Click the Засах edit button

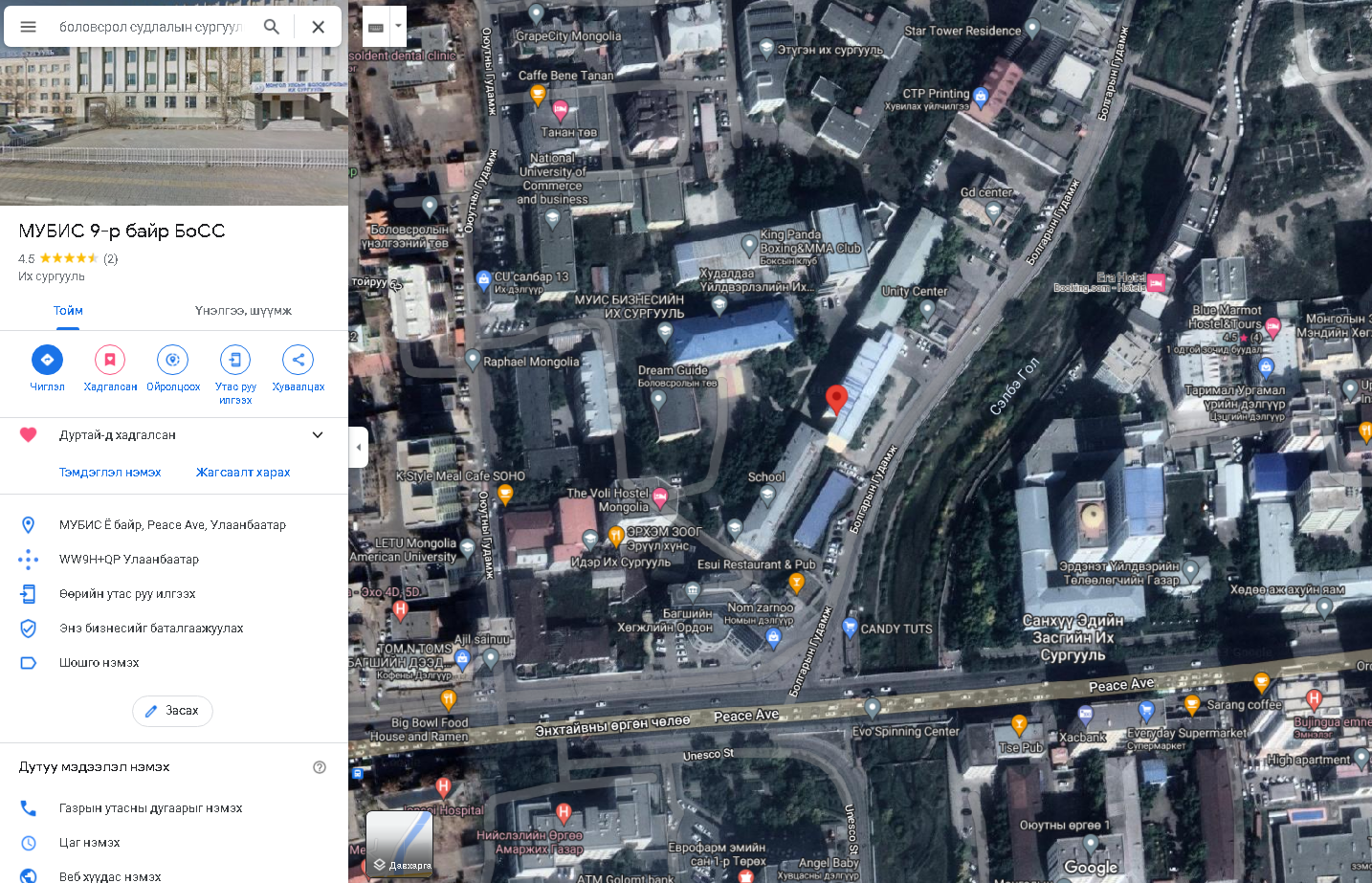pyautogui.click(x=172, y=711)
